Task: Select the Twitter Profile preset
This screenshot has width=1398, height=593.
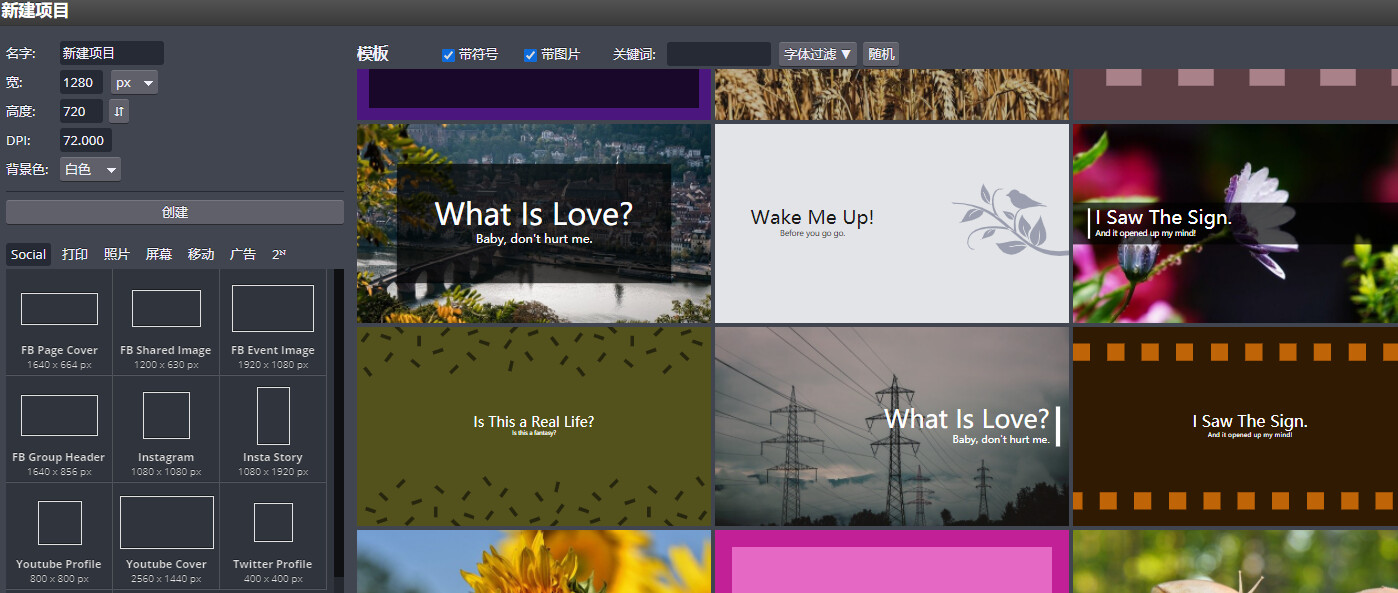Action: pyautogui.click(x=273, y=537)
